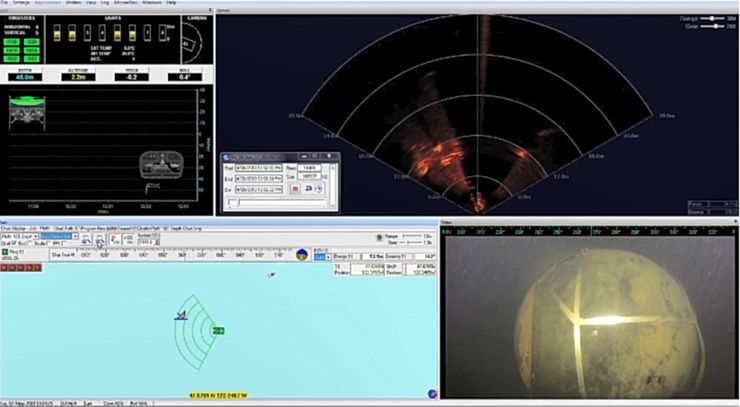Click the Start time field in playback dialog

(x=257, y=165)
